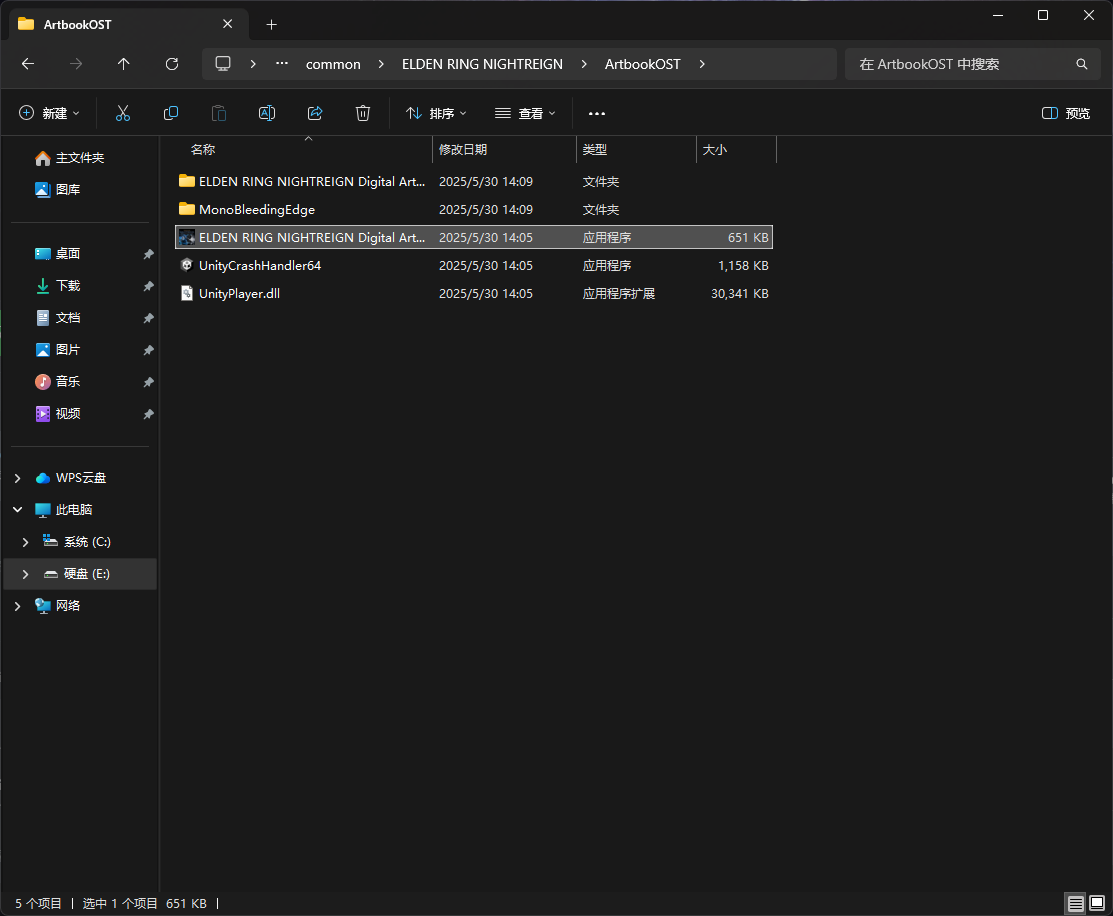
Task: Unpin 图片 from quick access
Action: click(x=148, y=350)
